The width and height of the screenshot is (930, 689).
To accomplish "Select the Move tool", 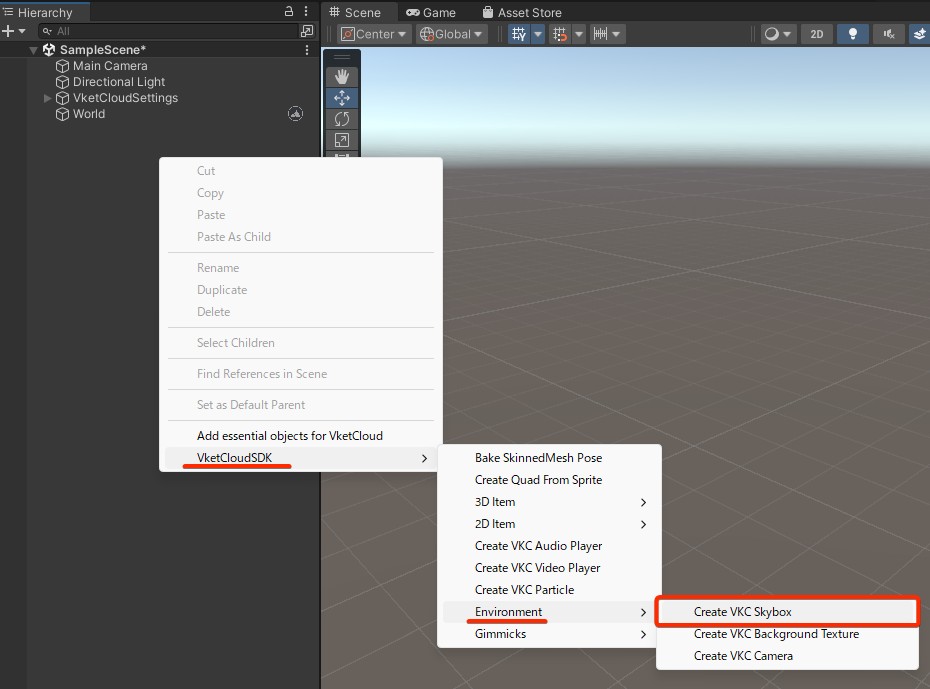I will point(342,98).
